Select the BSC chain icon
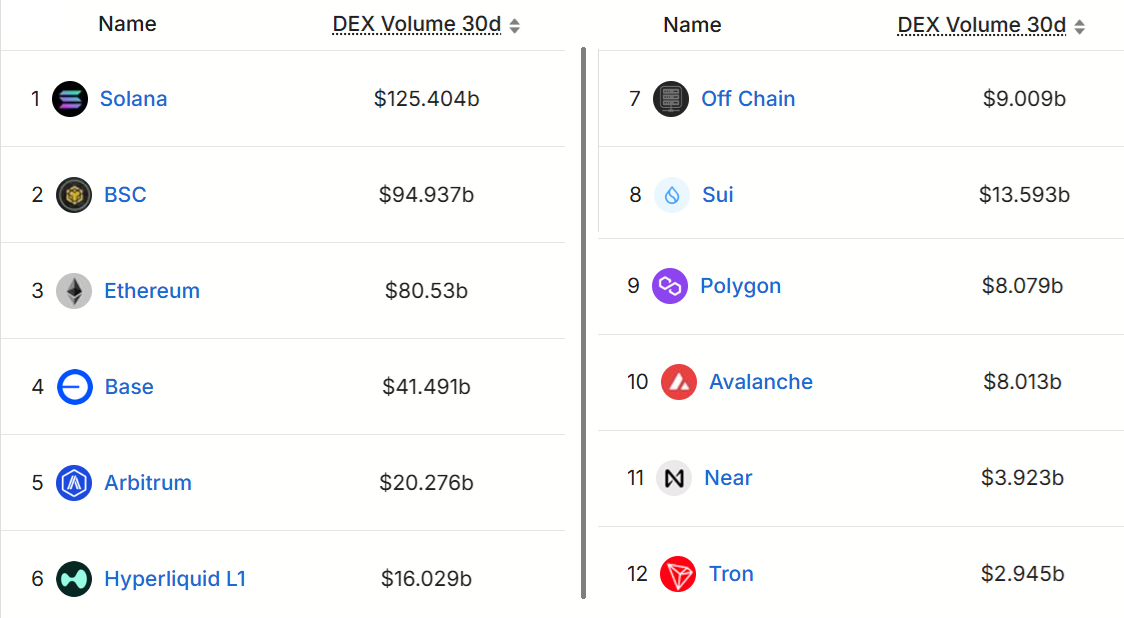Viewport: 1124px width, 618px height. (x=72, y=195)
